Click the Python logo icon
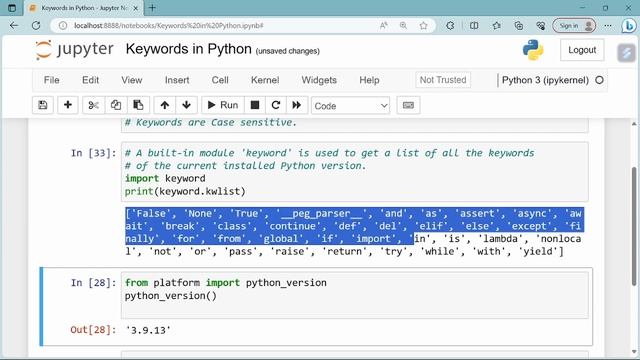This screenshot has width=640, height=360. click(x=533, y=50)
